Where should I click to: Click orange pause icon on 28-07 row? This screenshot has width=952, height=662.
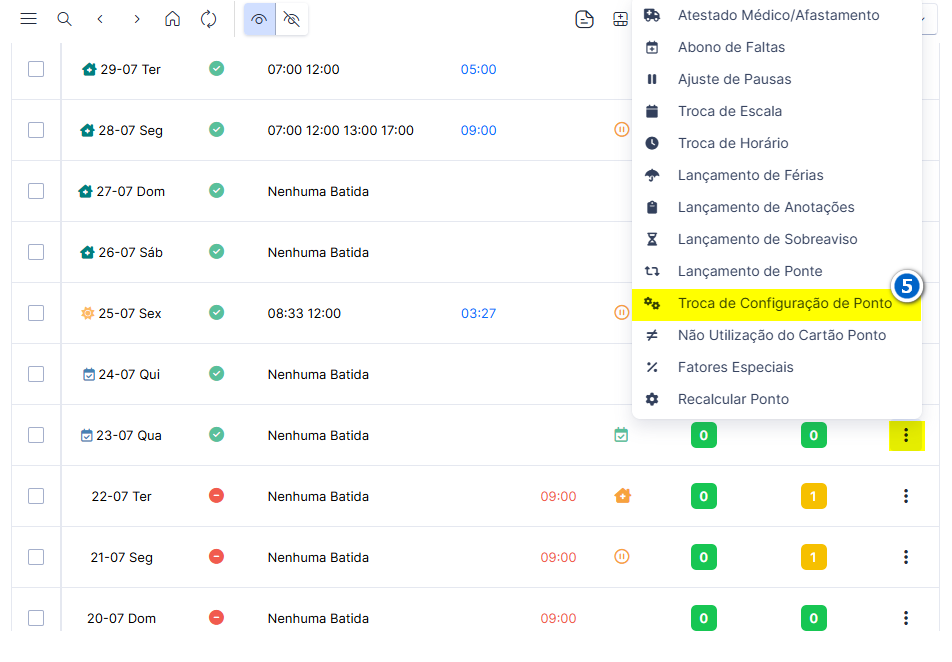[x=622, y=129]
